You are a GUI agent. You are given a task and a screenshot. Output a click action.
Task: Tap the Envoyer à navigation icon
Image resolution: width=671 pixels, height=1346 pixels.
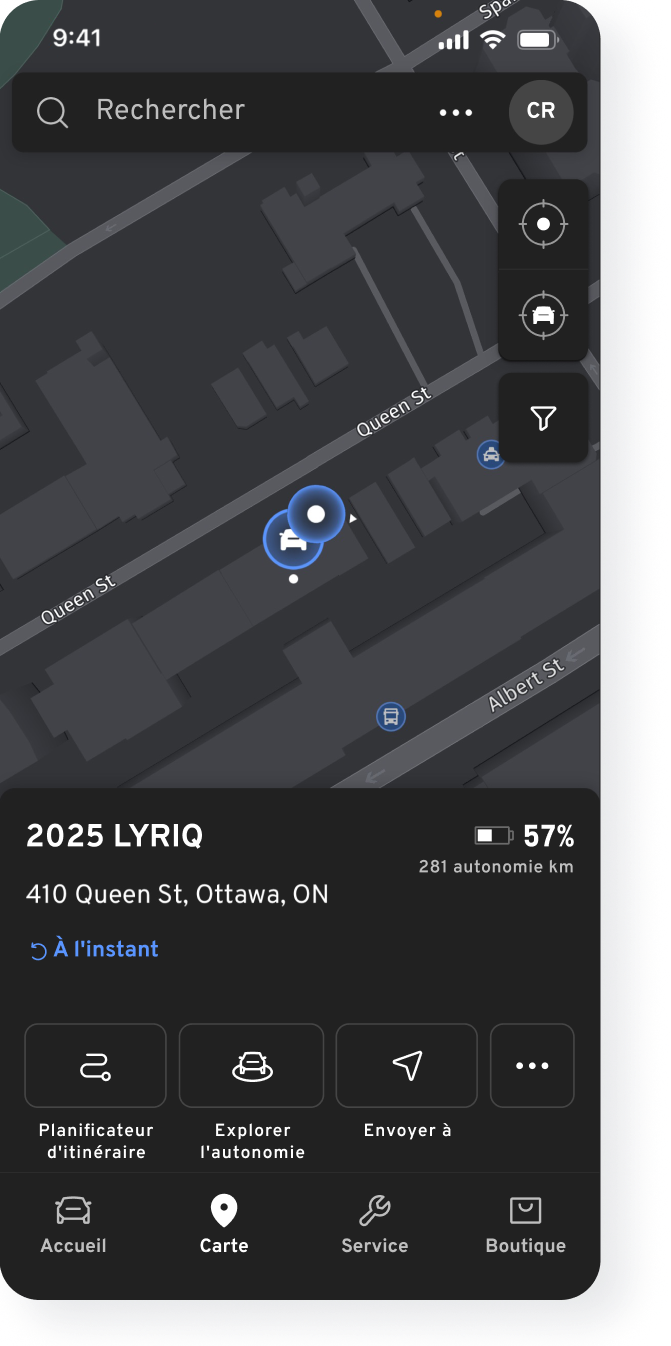coord(406,1065)
